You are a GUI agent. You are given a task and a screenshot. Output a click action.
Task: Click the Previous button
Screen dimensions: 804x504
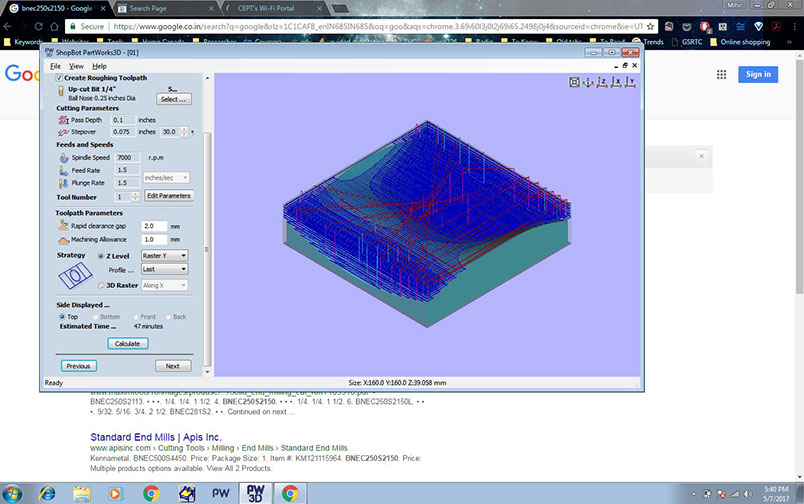(x=78, y=366)
